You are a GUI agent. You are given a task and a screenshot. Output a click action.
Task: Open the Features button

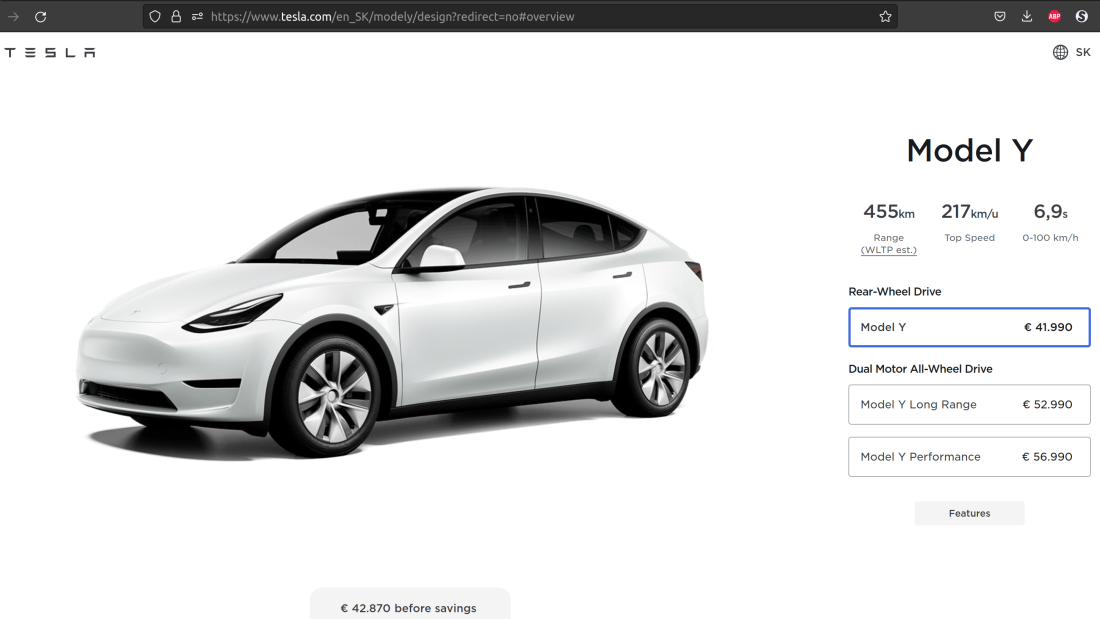(969, 513)
